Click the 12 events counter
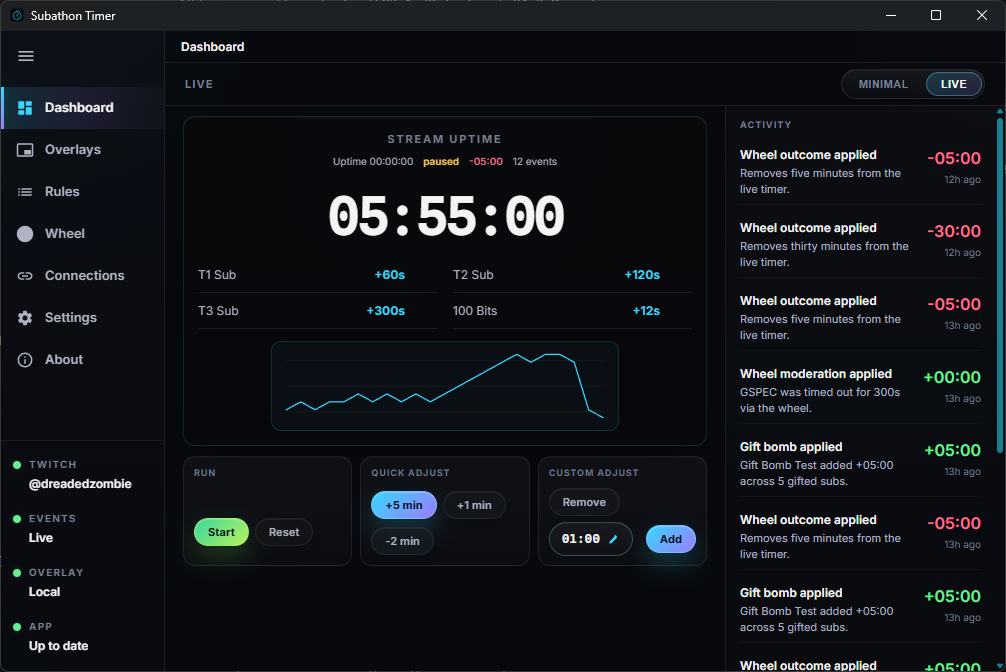This screenshot has height=672, width=1006. click(534, 162)
